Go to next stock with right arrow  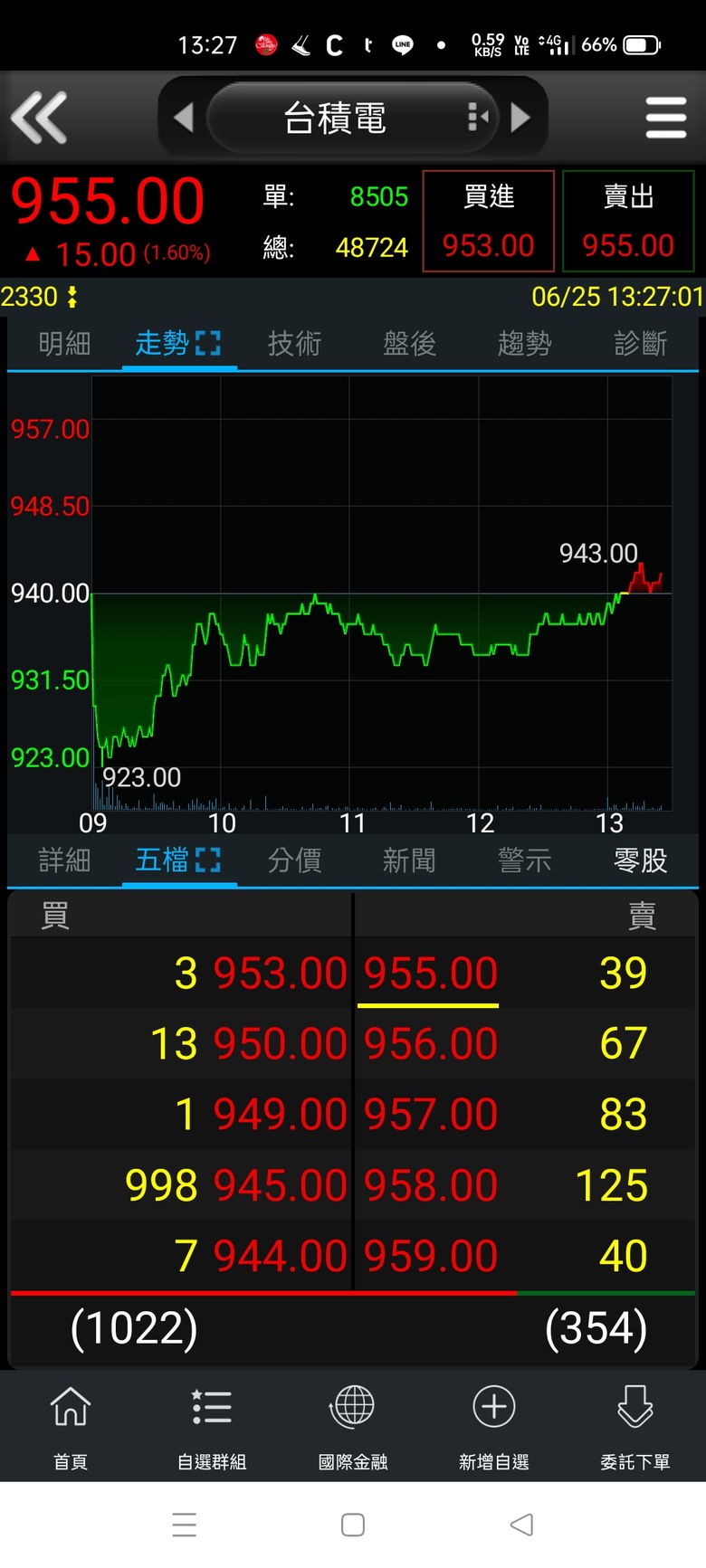(520, 118)
